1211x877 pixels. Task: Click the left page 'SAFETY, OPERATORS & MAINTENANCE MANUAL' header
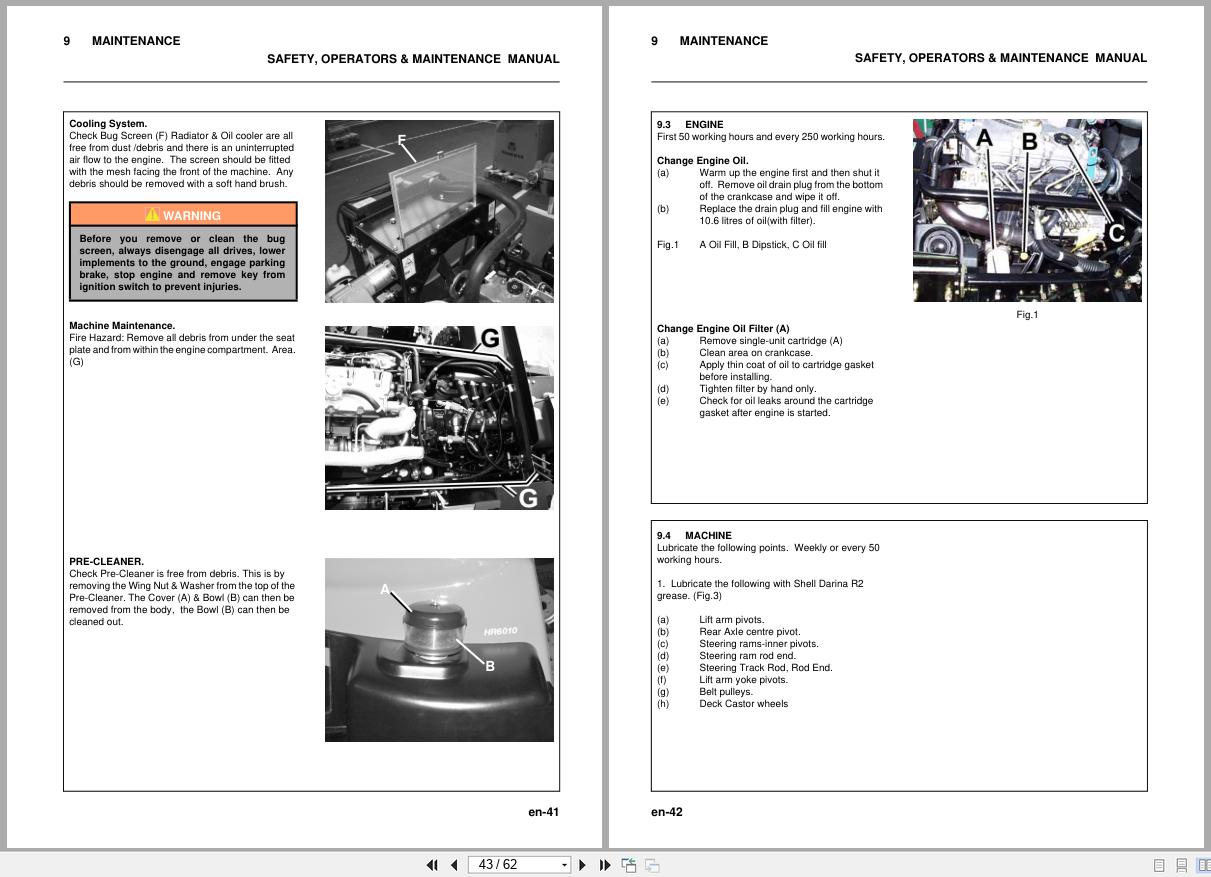click(x=413, y=59)
